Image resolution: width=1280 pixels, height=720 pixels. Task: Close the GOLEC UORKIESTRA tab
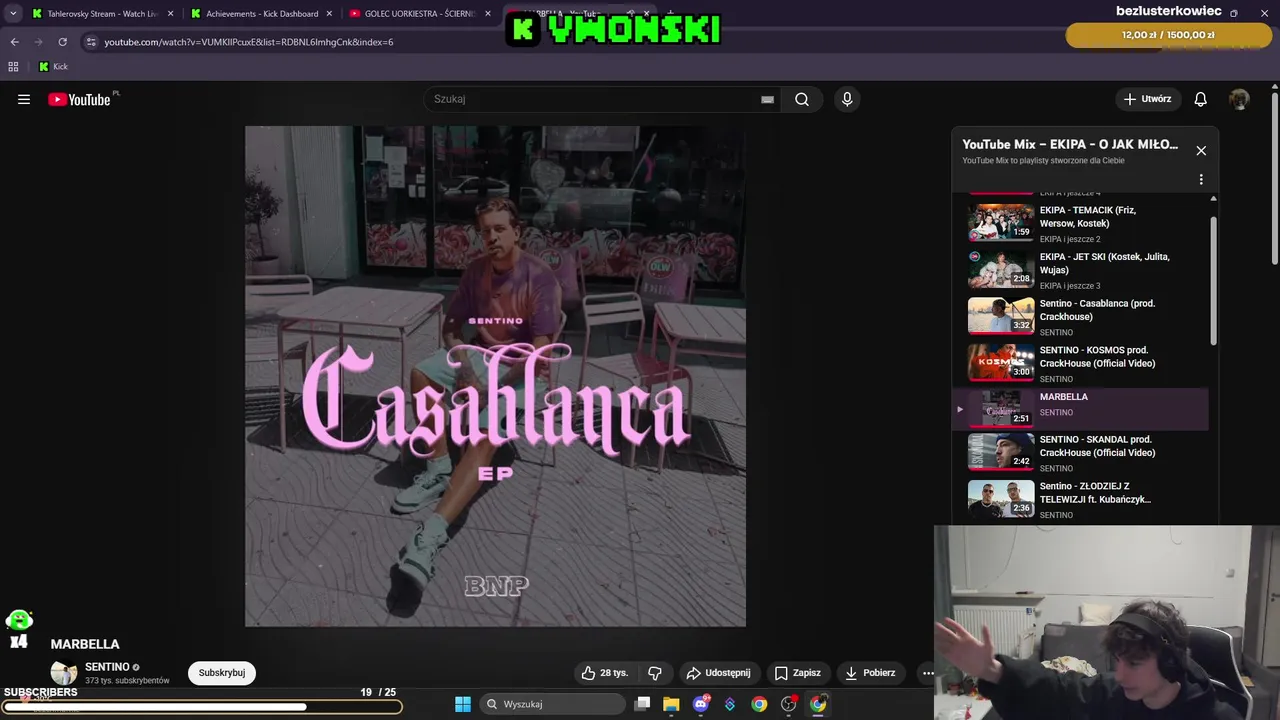tap(488, 14)
